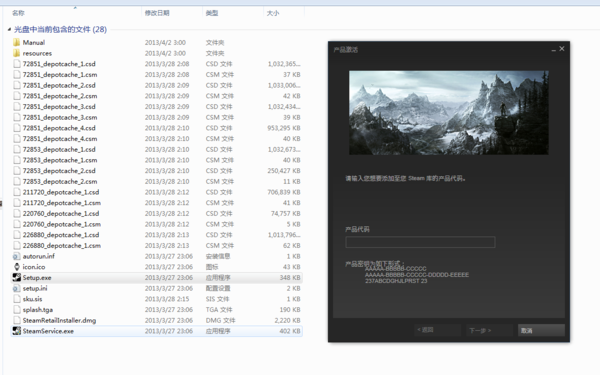
Task: Click the 72853_depotcache_1.csd file icon
Action: click(16, 150)
